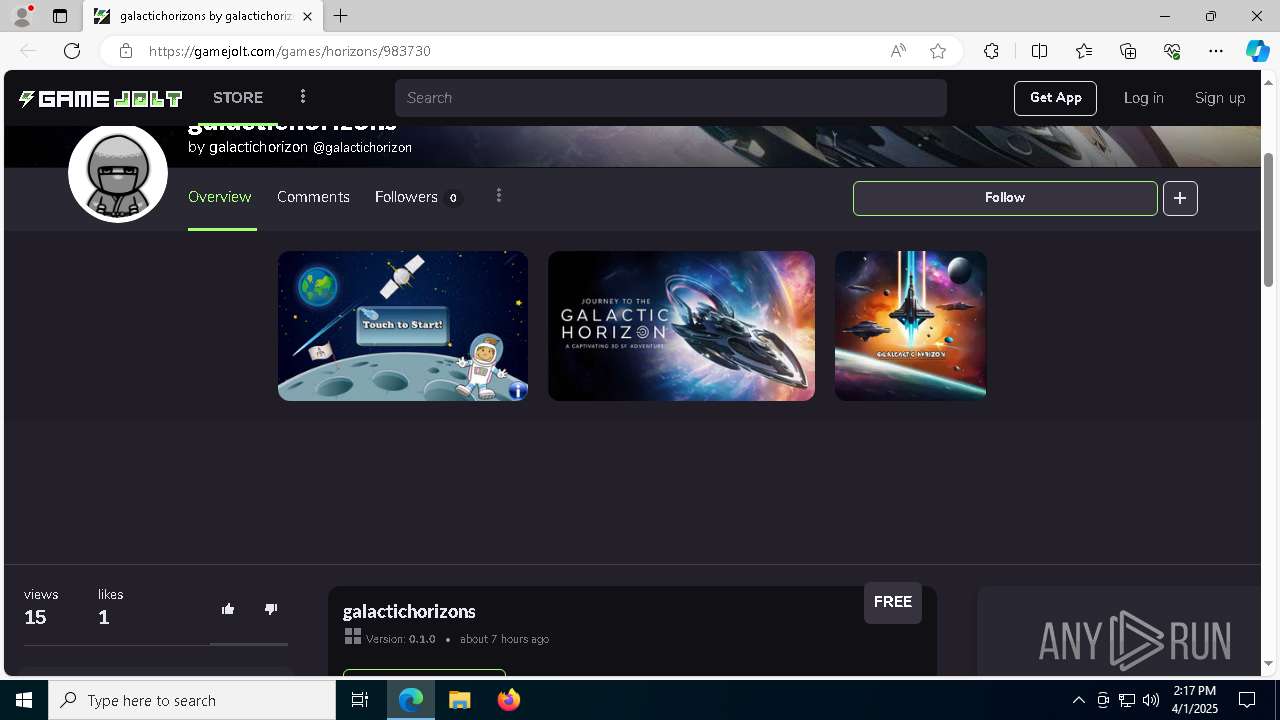The width and height of the screenshot is (1280, 720).
Task: Open File Explorer from taskbar
Action: click(x=459, y=700)
